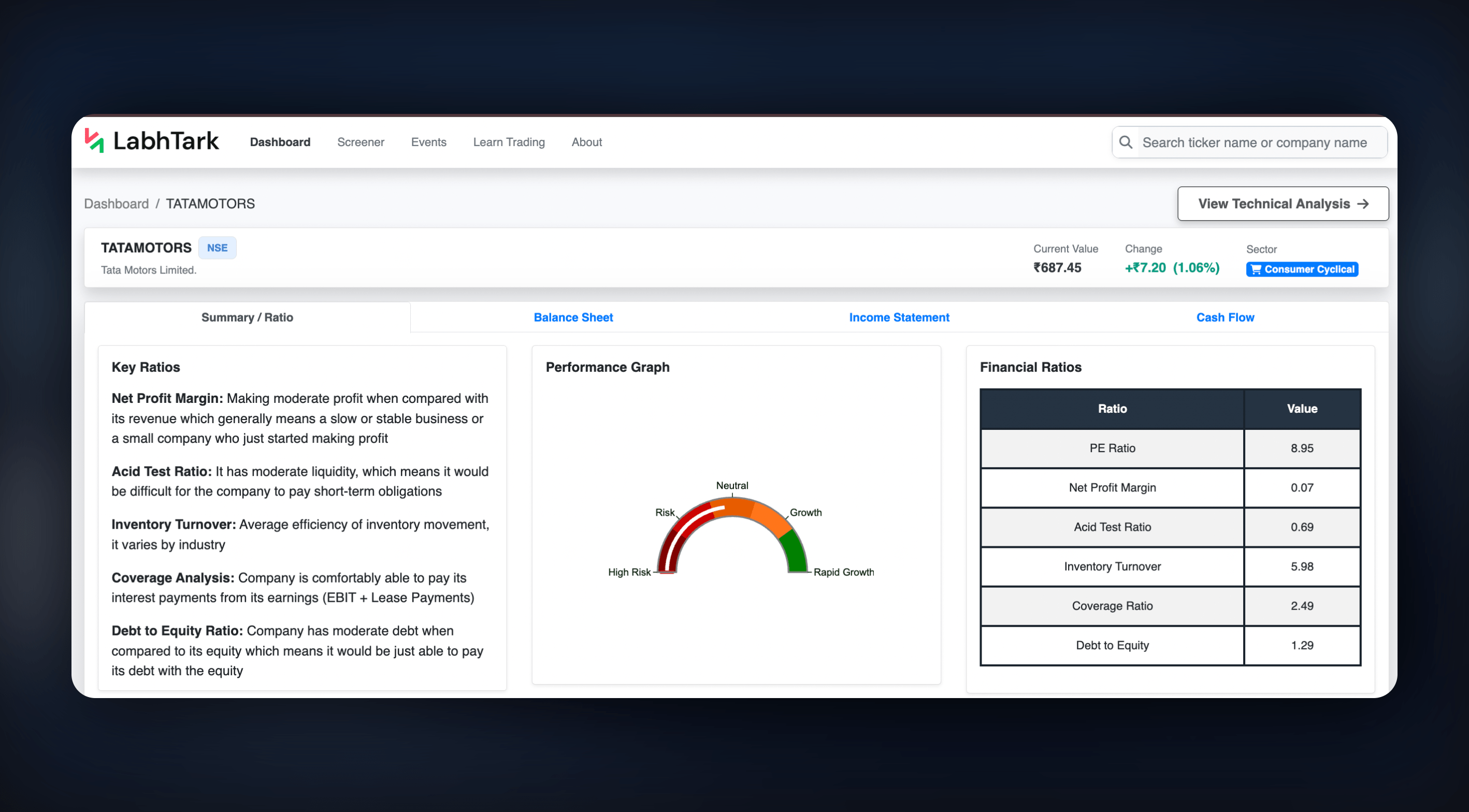This screenshot has height=812, width=1469.
Task: Click the Debt to Equity table cell
Action: (x=1112, y=645)
